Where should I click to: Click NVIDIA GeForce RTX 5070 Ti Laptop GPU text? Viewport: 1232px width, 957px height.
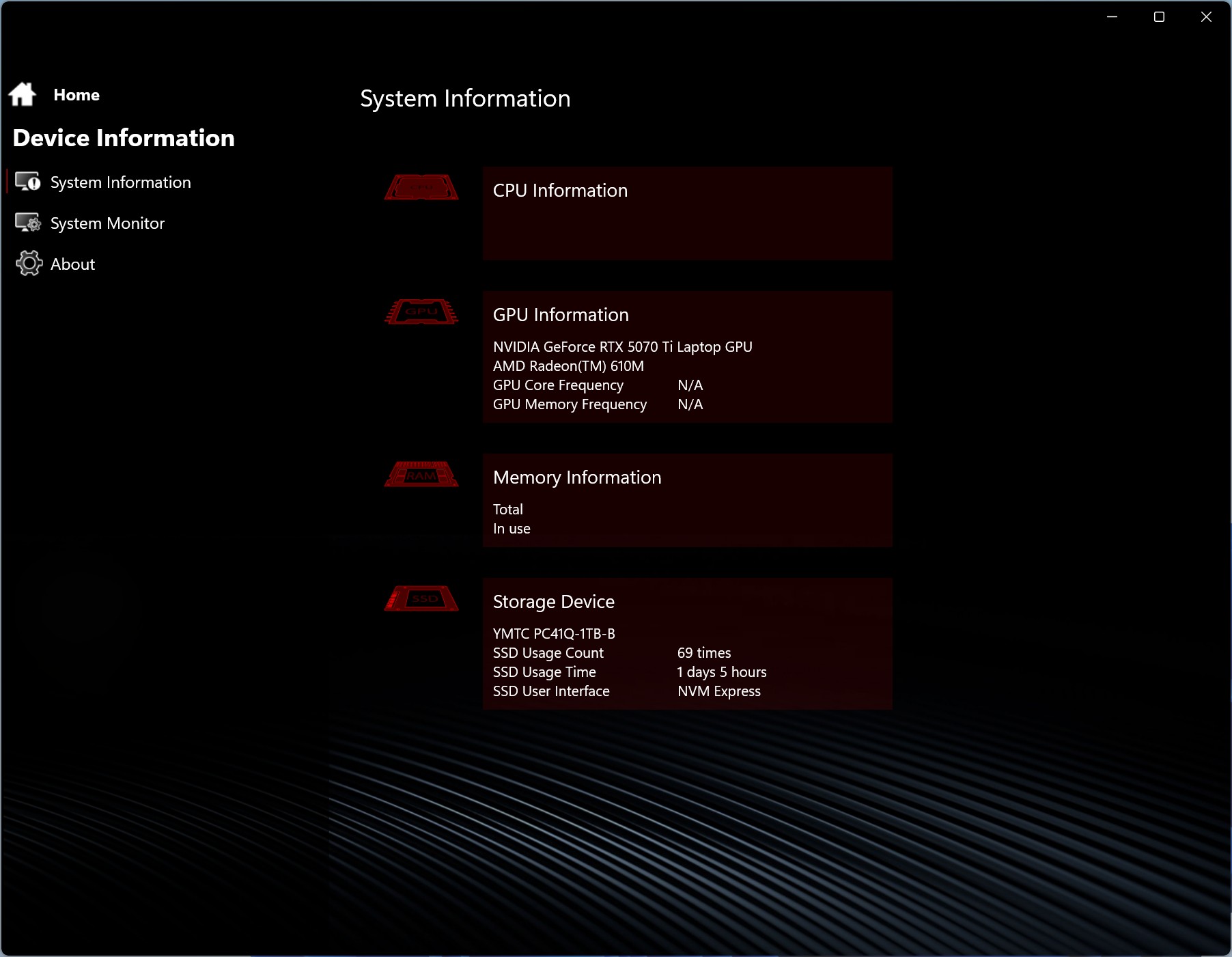point(623,347)
